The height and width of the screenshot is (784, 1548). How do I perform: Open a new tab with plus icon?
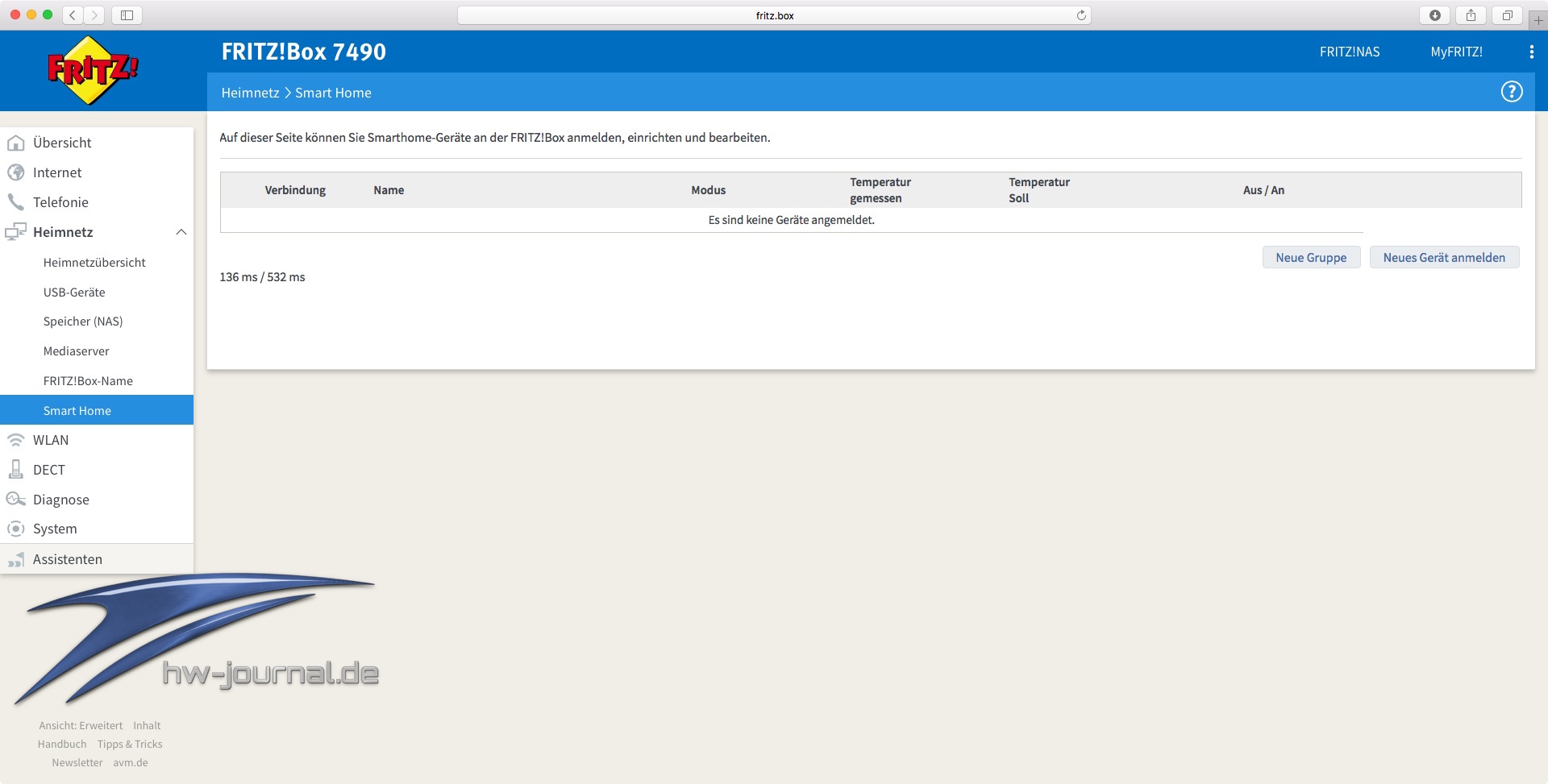(1538, 19)
